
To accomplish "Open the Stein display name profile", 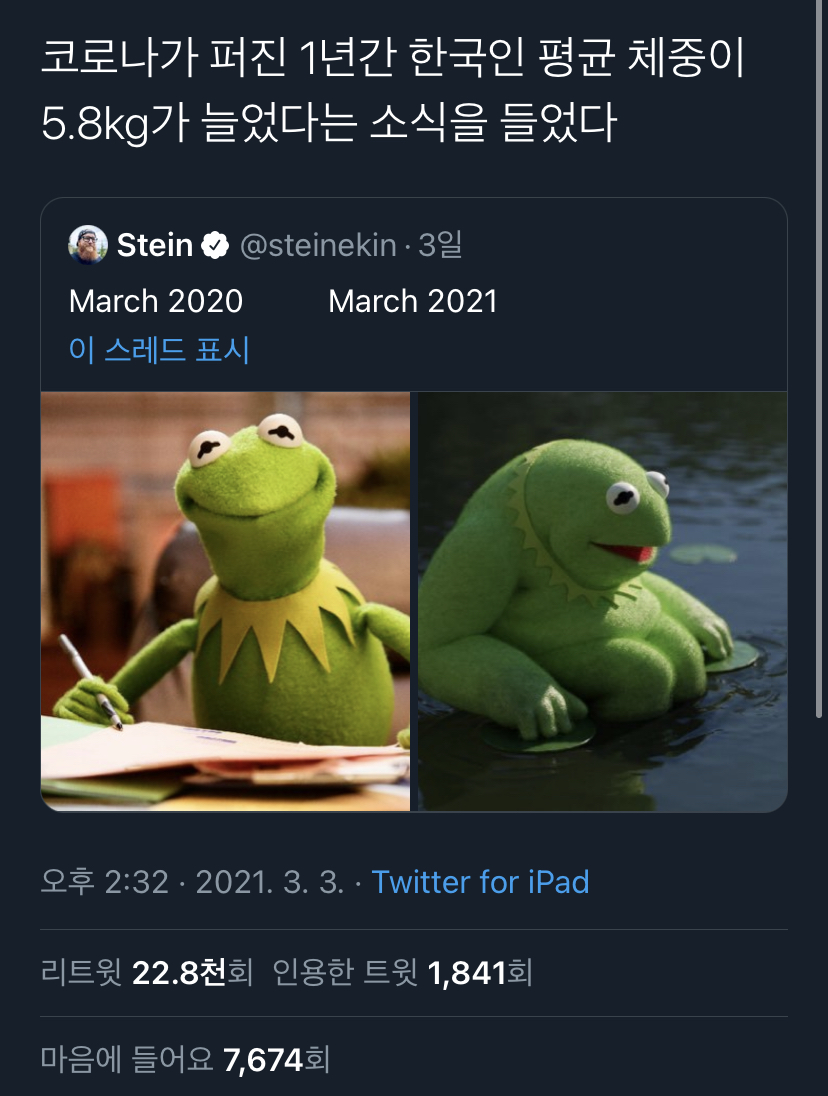I will pos(155,245).
